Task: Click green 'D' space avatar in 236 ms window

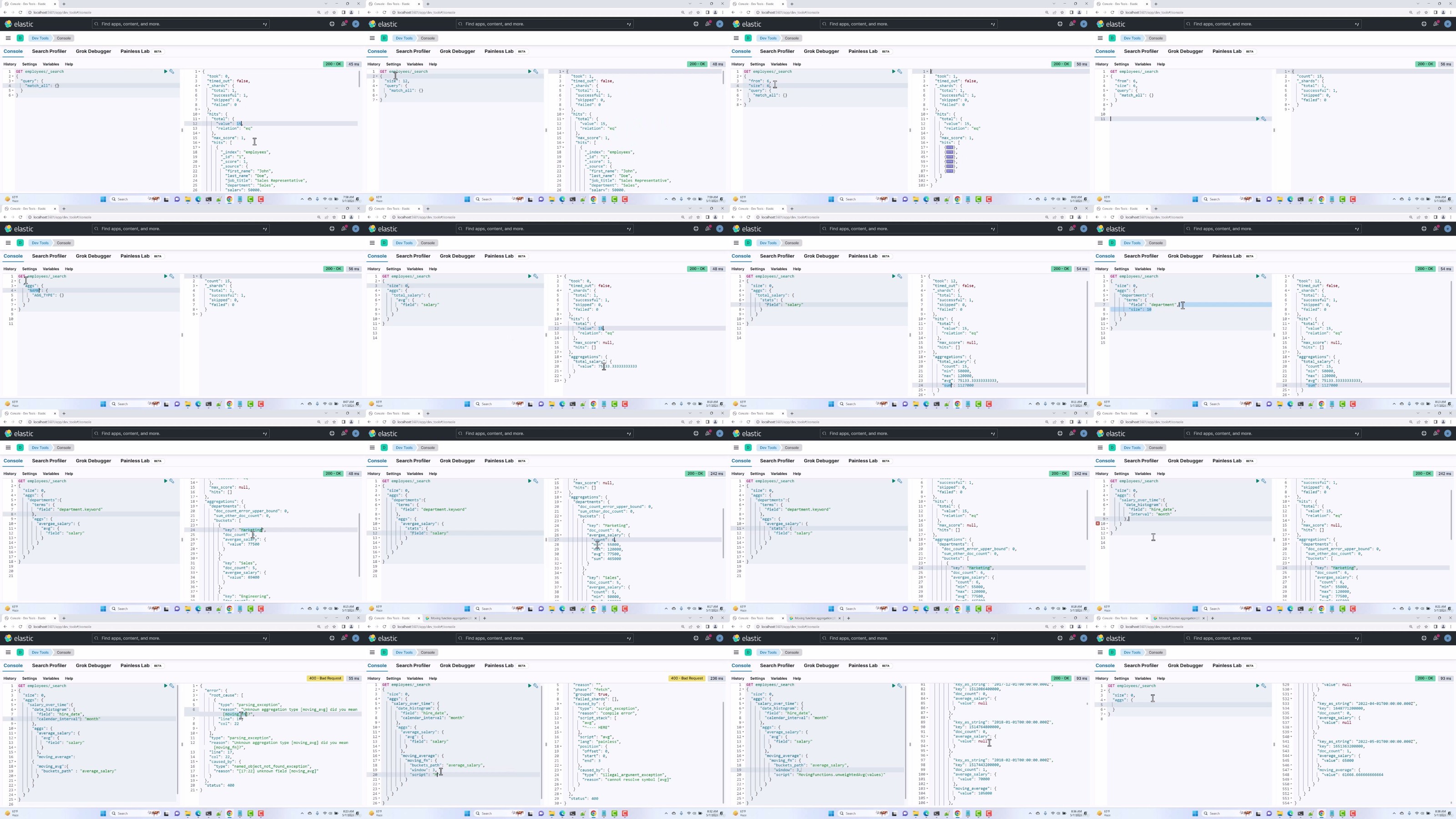Action: pyautogui.click(x=384, y=652)
